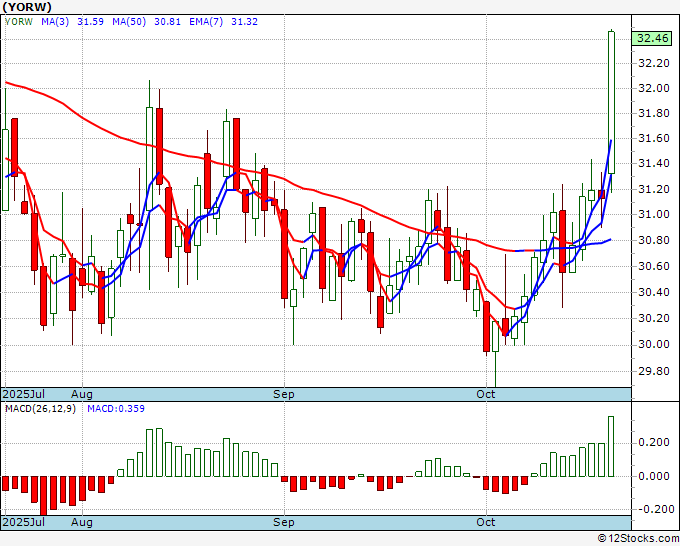
Task: Click the 31.80 price axis label
Action: pos(654,114)
